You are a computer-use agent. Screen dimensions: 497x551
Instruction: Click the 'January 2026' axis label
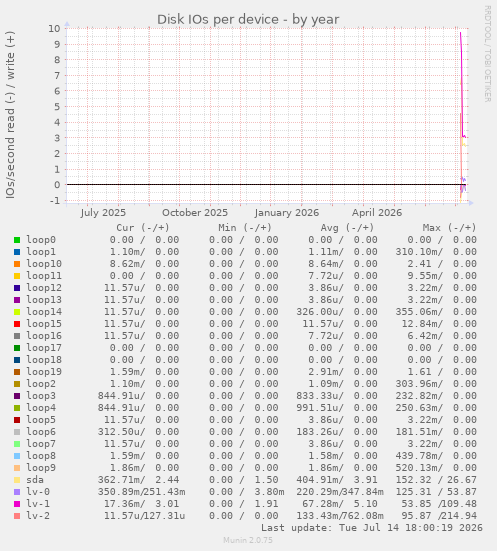[286, 213]
